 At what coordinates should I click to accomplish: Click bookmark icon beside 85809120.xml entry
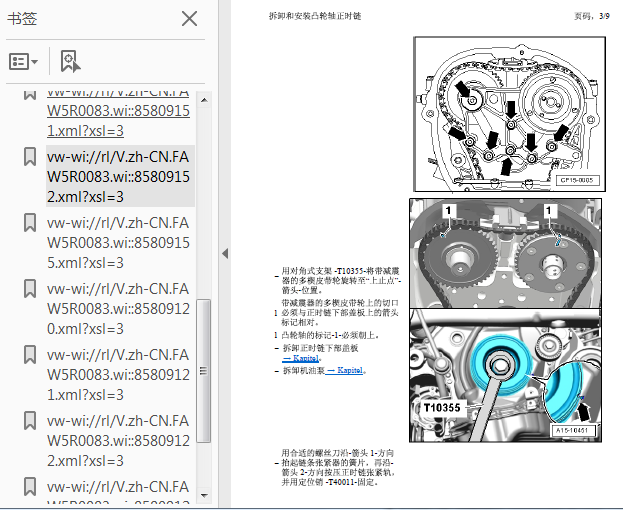click(30, 288)
